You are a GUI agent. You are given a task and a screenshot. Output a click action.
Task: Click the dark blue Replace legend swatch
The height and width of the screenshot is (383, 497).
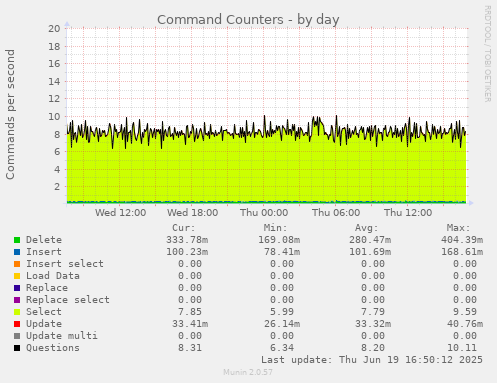click(x=17, y=288)
